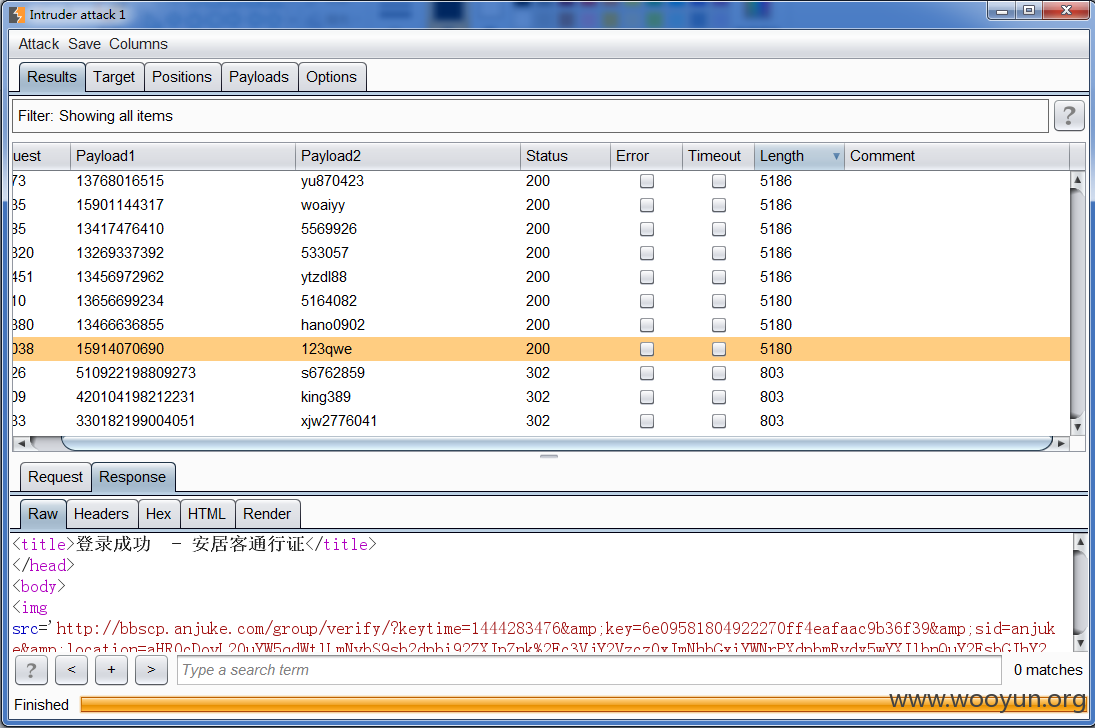1095x728 pixels.
Task: Sort by the Payload2 column header
Action: pyautogui.click(x=408, y=156)
